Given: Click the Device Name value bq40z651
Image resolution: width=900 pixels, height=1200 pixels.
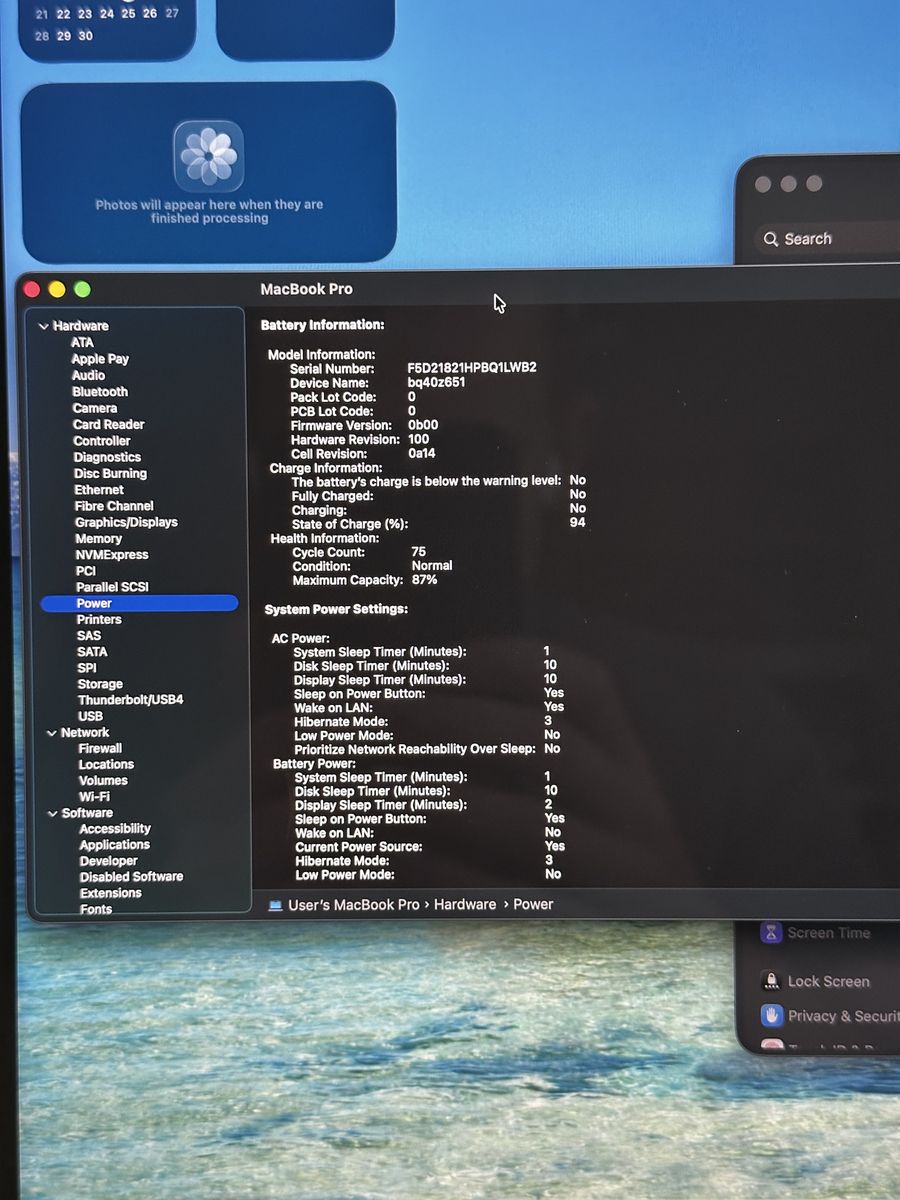Looking at the screenshot, I should click(x=436, y=383).
